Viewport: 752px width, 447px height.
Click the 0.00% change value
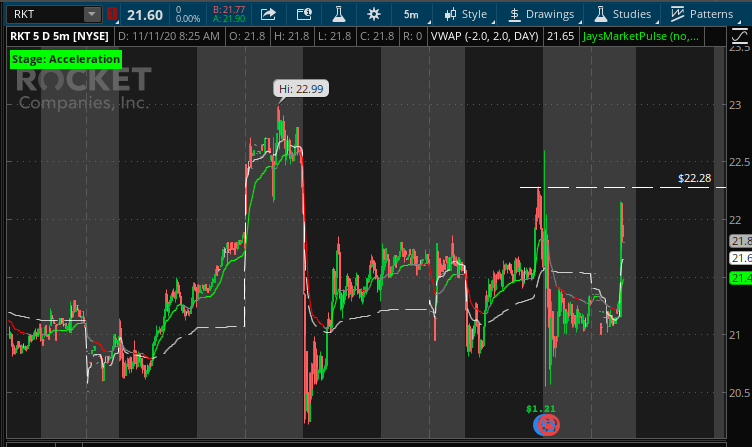coord(188,19)
